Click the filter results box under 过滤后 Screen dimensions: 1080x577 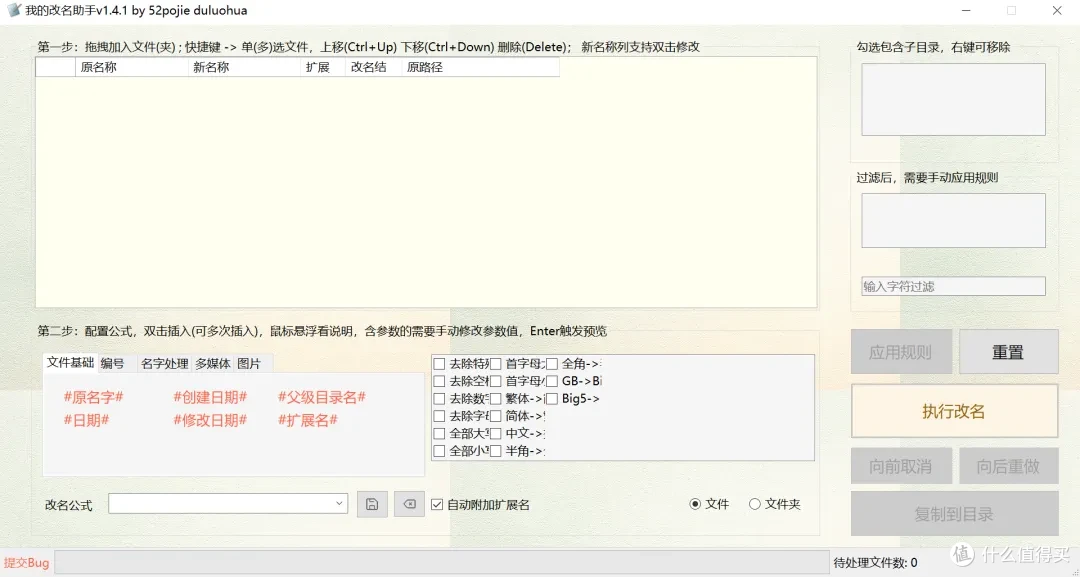pos(953,220)
